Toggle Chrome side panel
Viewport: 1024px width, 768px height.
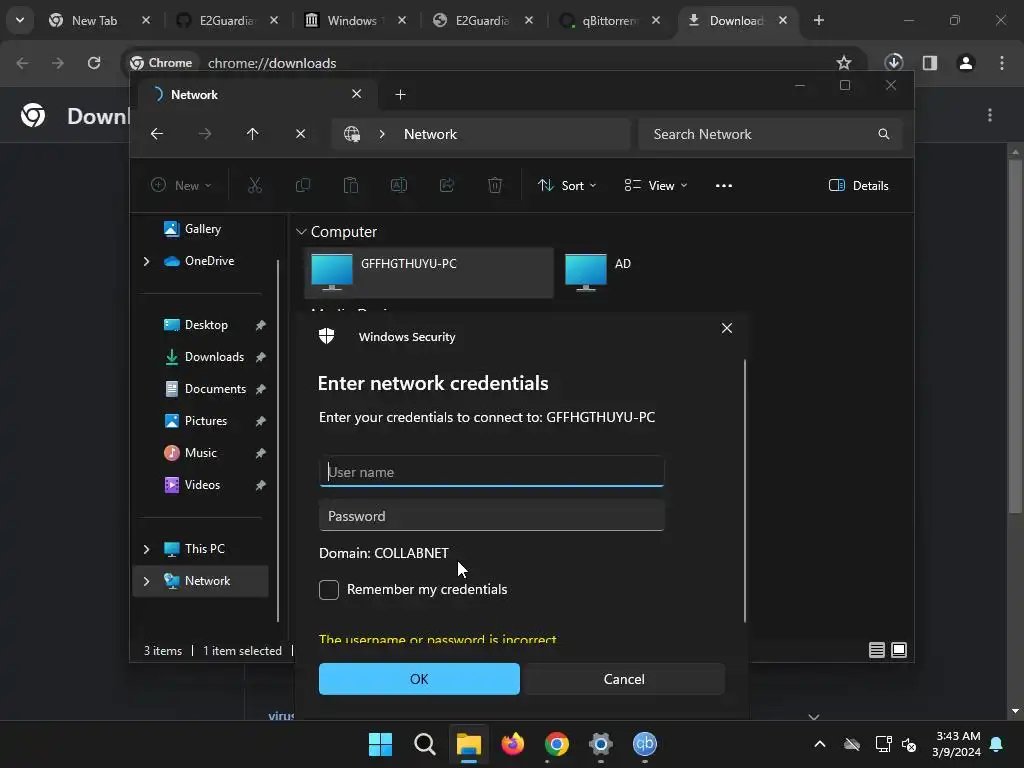929,63
